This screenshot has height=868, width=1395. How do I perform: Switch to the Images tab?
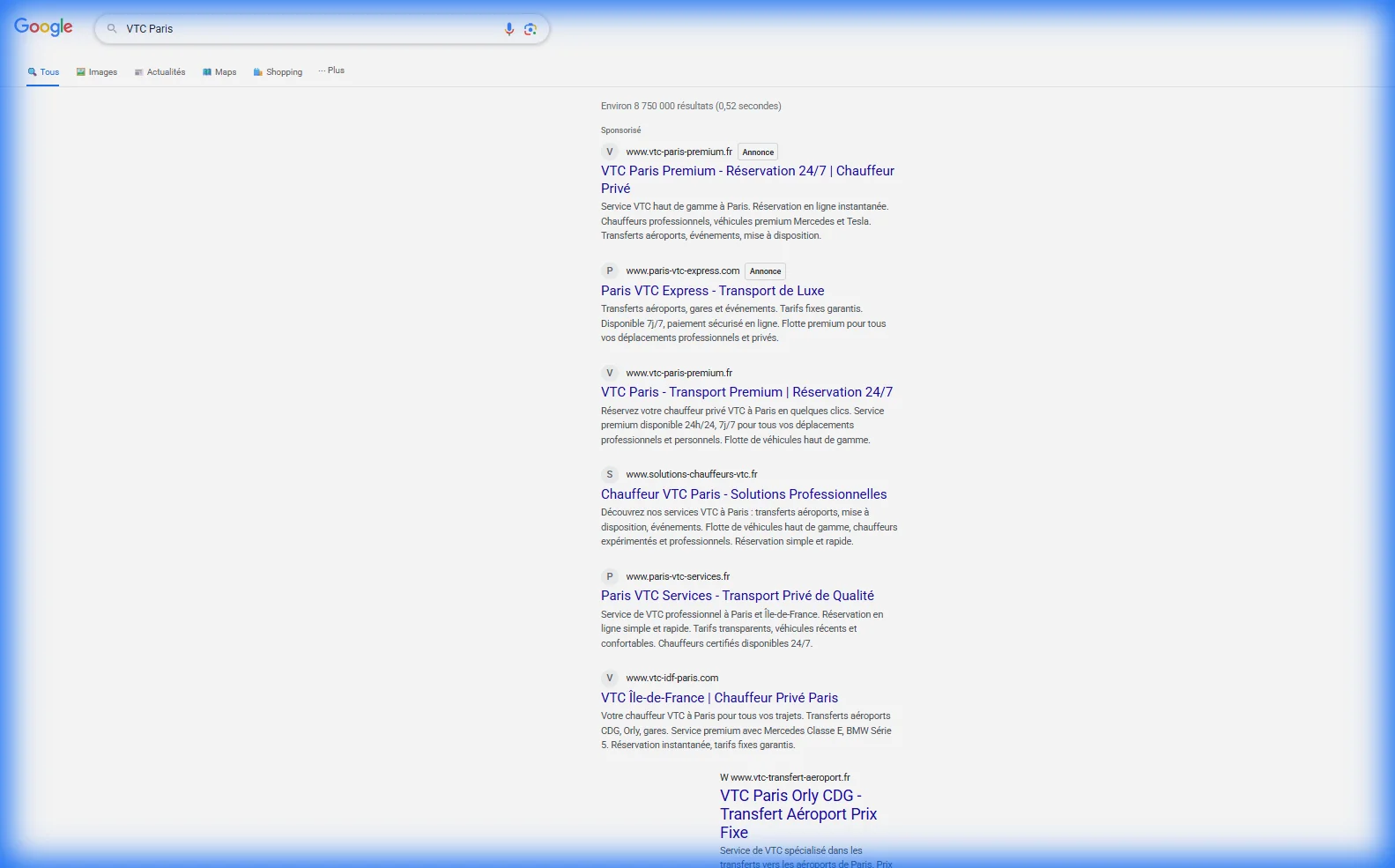97,72
